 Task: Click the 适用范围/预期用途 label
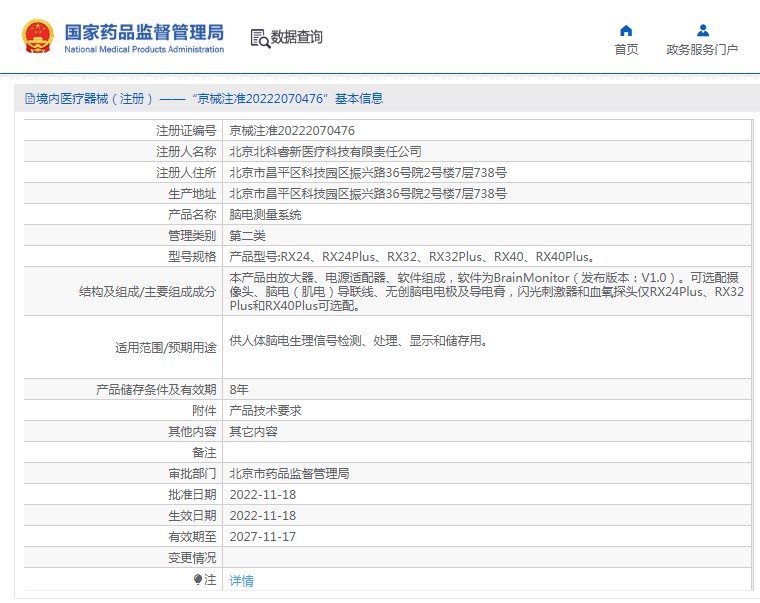coord(165,348)
